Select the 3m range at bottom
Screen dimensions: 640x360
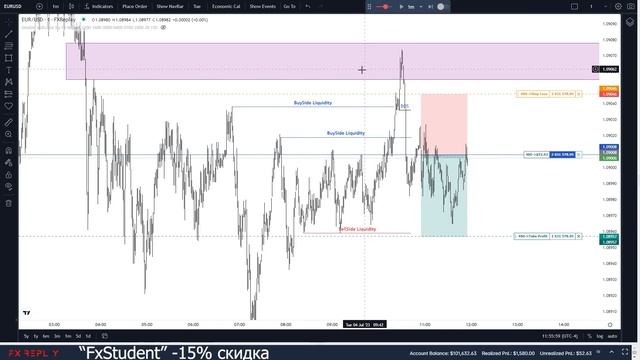tap(57, 336)
